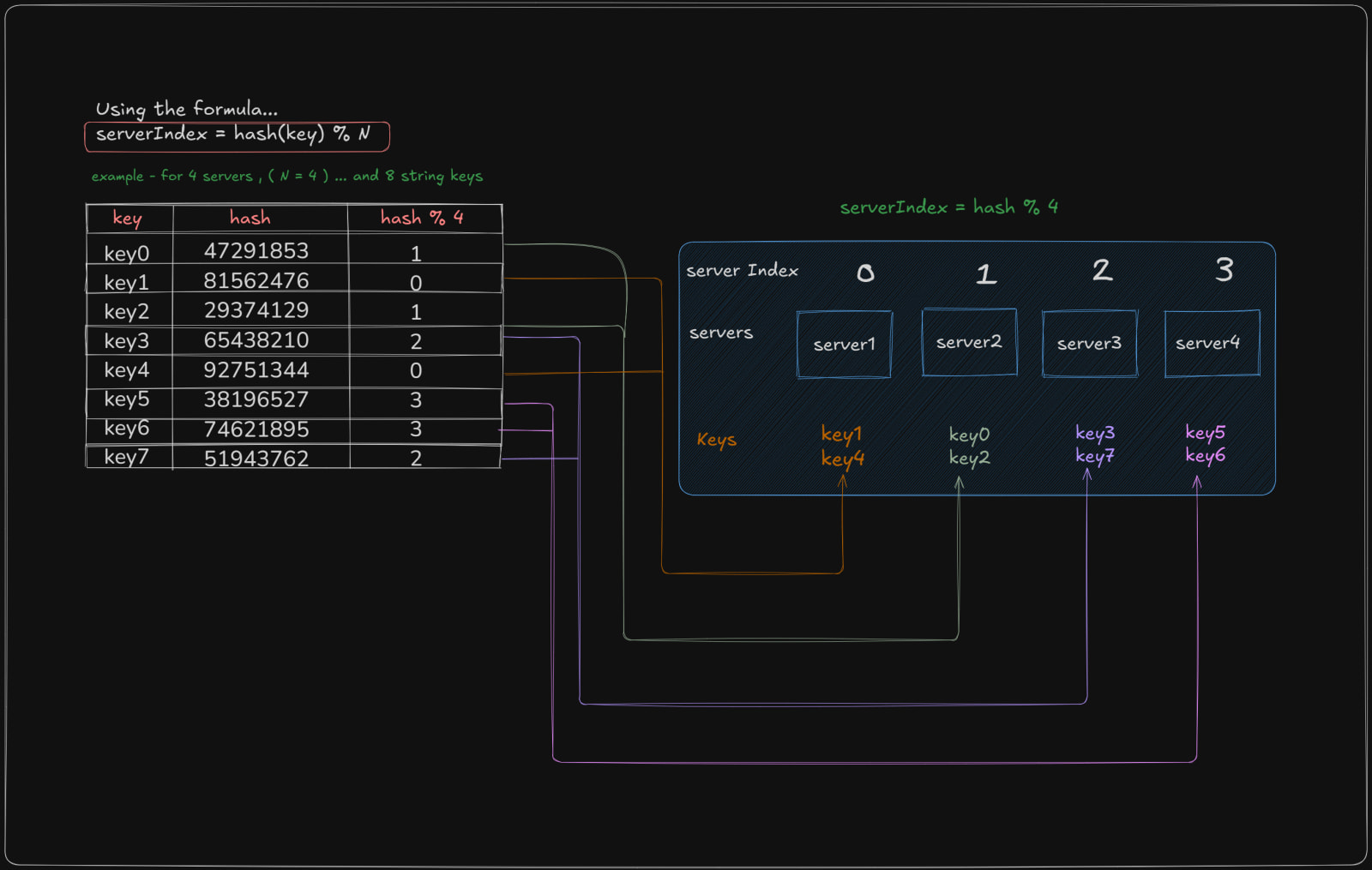Select table cell 'key1'
Screen dimensions: 1372x870
[127, 282]
